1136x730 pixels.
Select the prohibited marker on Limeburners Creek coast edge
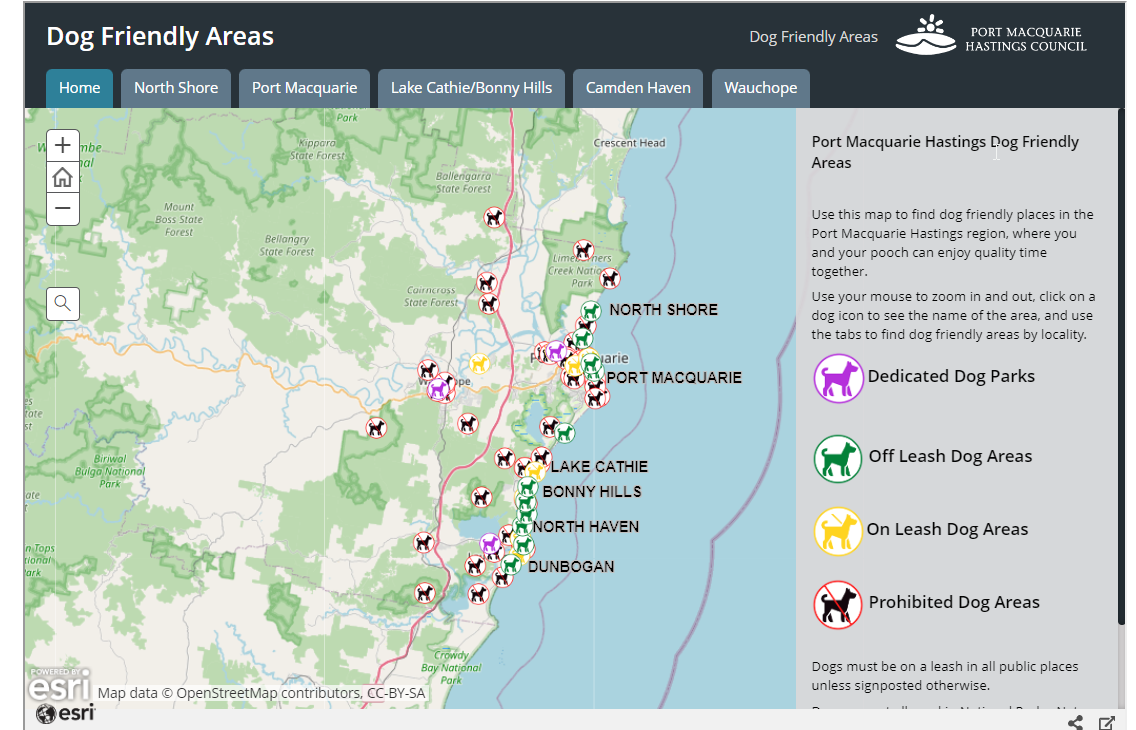coord(610,278)
